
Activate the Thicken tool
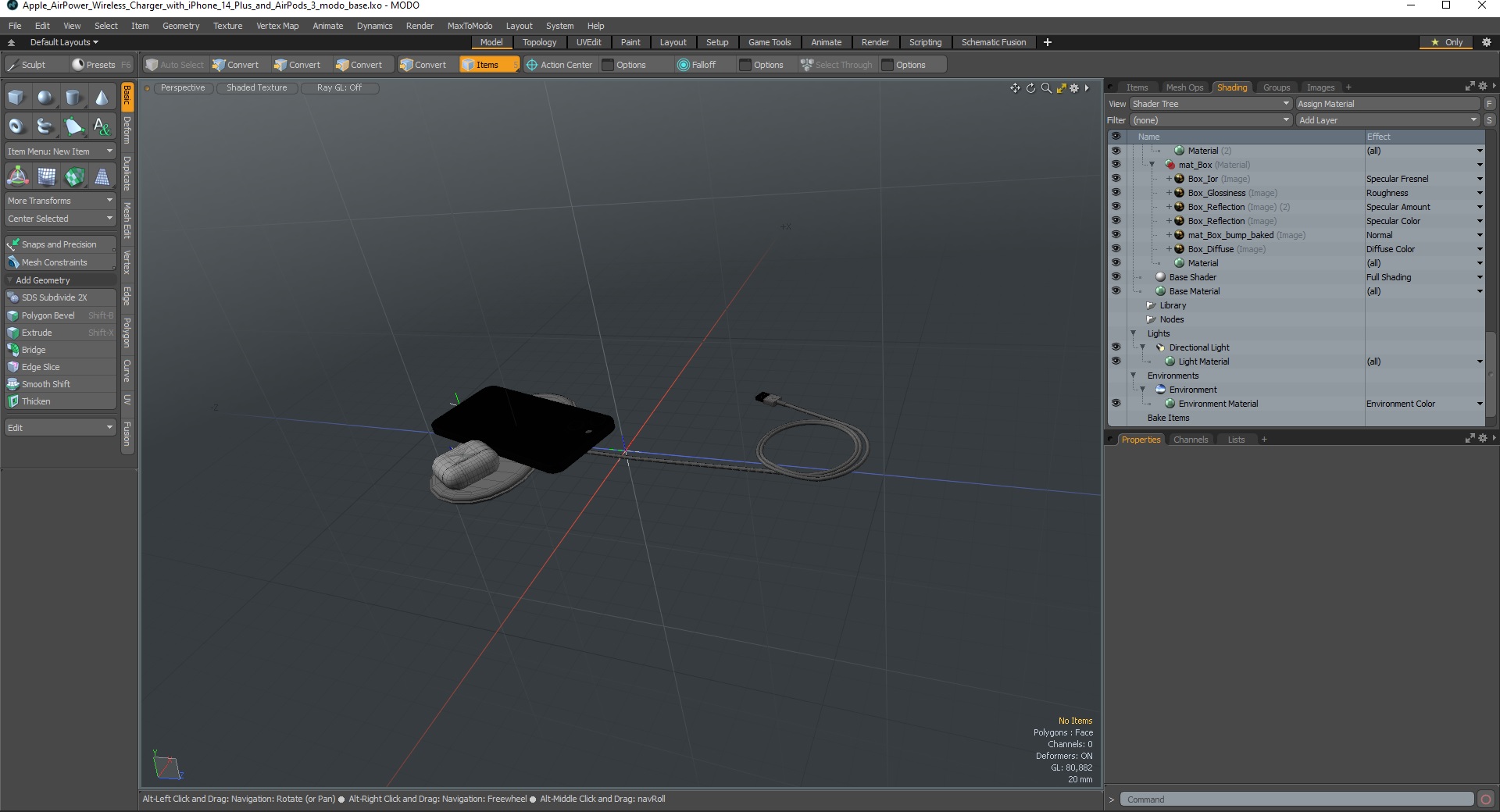point(60,401)
